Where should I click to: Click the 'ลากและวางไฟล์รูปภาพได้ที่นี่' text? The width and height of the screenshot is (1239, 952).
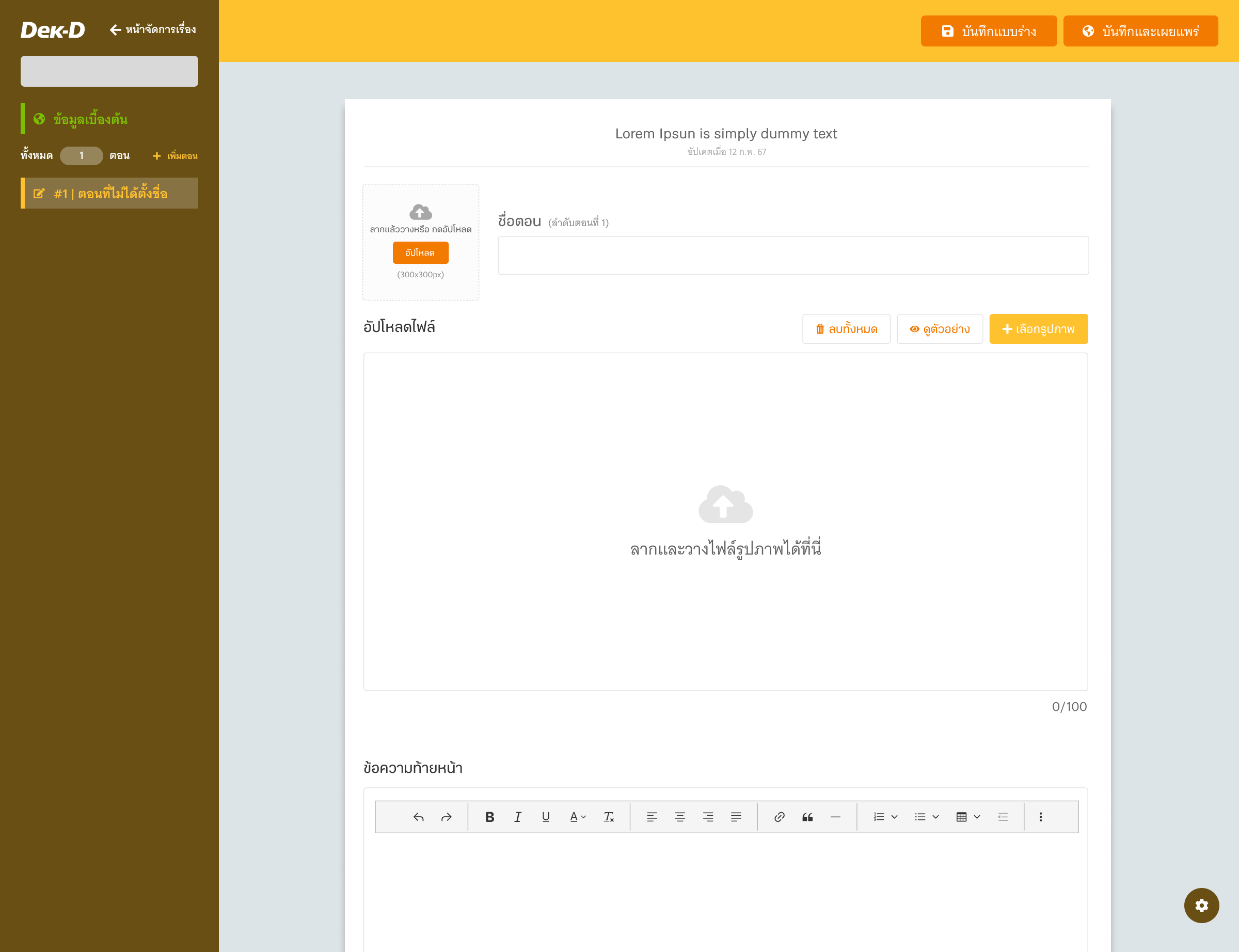coord(726,548)
